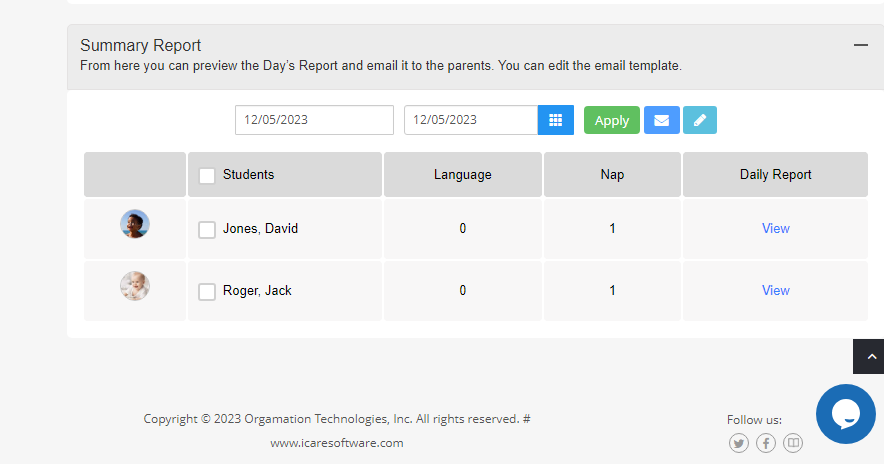Check the box for Roger, Jack
Viewport: 884px width, 464px height.
(207, 291)
